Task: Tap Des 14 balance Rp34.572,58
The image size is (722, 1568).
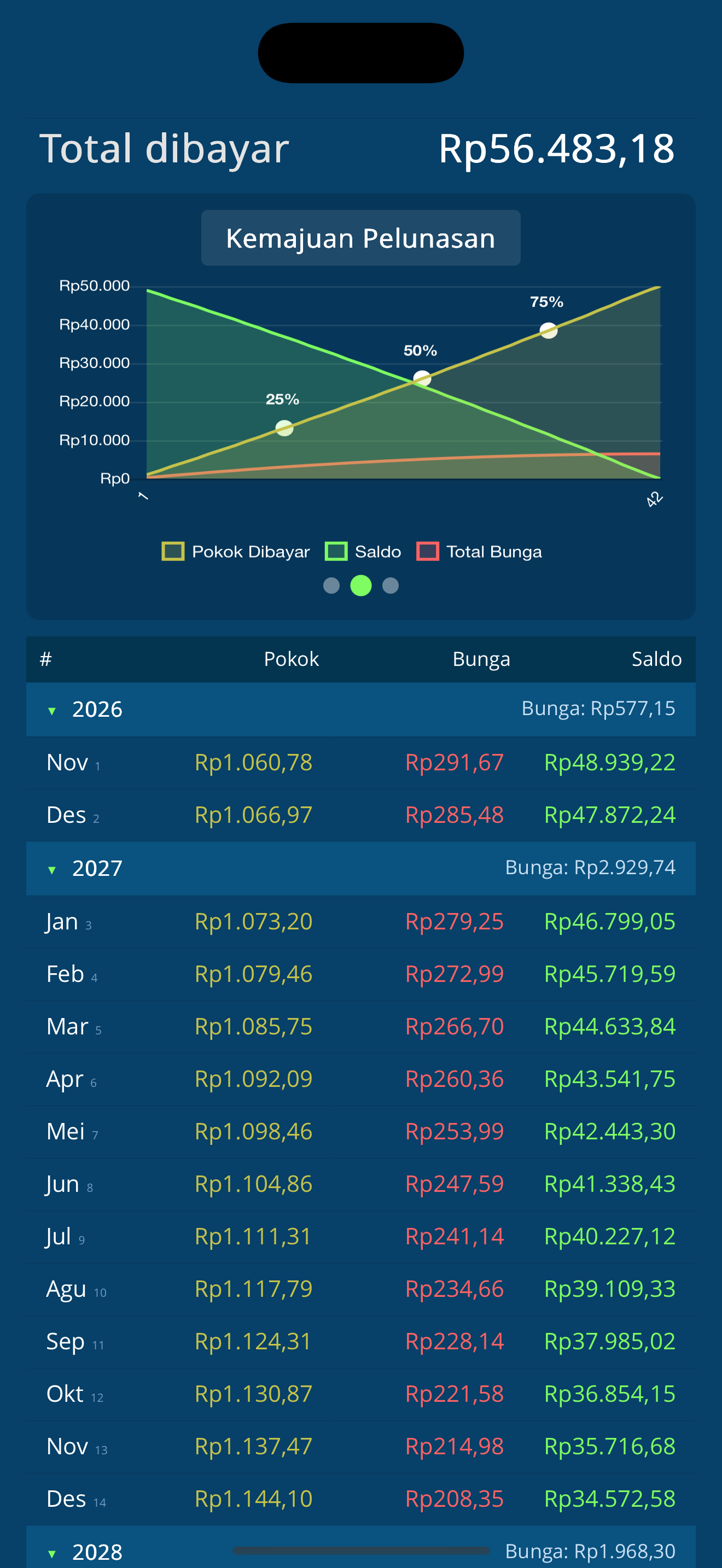Action: tap(610, 1499)
